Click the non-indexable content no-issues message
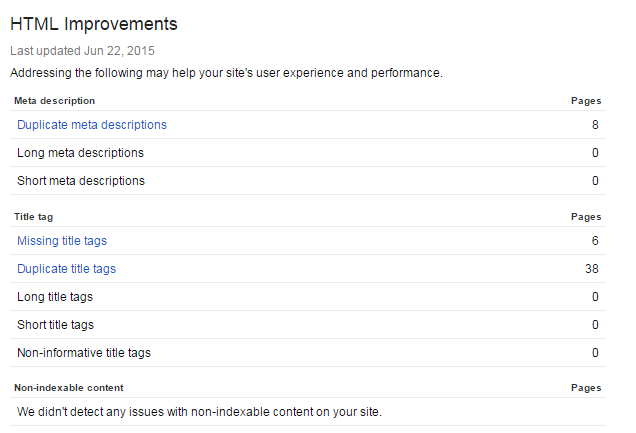This screenshot has width=636, height=433. tap(200, 412)
